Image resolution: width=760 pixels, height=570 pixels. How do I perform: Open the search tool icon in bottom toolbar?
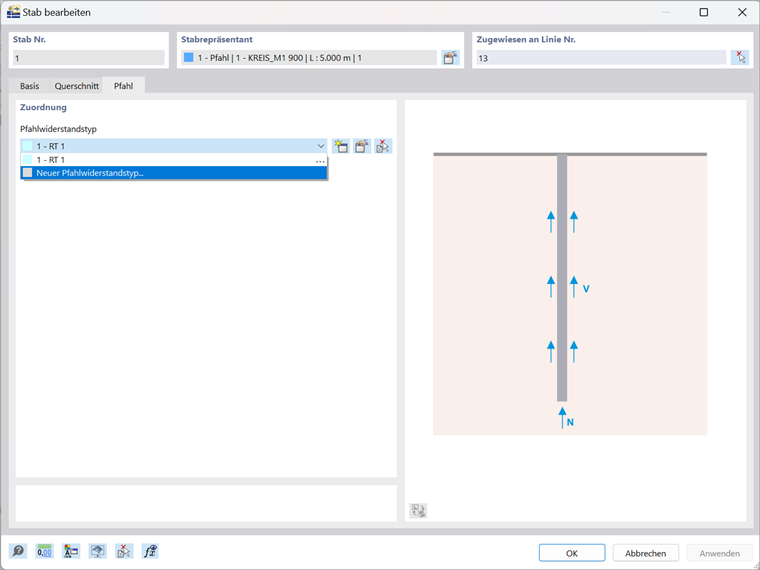(18, 551)
